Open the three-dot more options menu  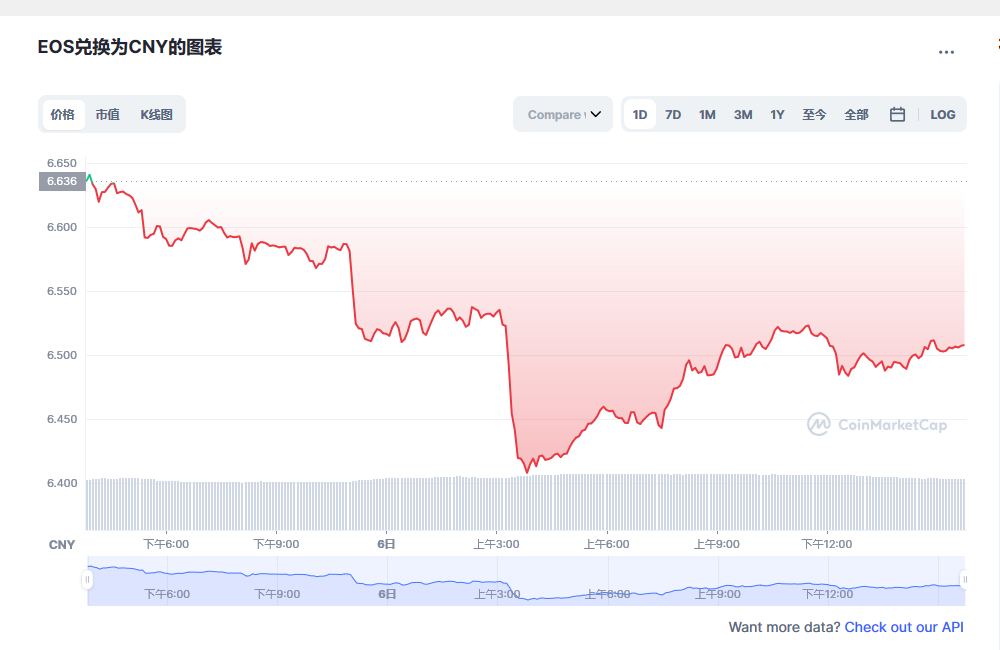coord(946,52)
